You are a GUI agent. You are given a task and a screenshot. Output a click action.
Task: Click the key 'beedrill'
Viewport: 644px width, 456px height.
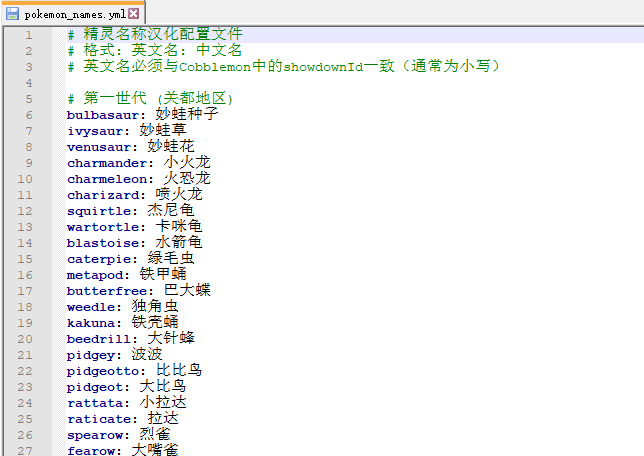[x=98, y=339]
